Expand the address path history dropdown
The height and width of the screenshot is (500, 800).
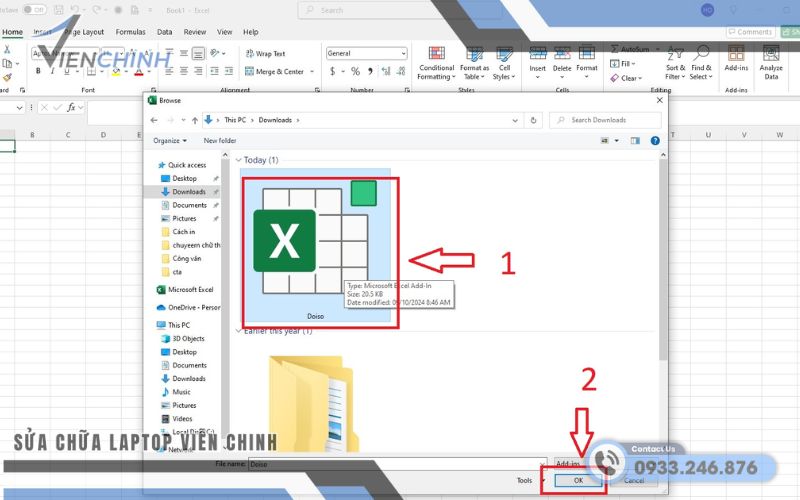[x=515, y=120]
